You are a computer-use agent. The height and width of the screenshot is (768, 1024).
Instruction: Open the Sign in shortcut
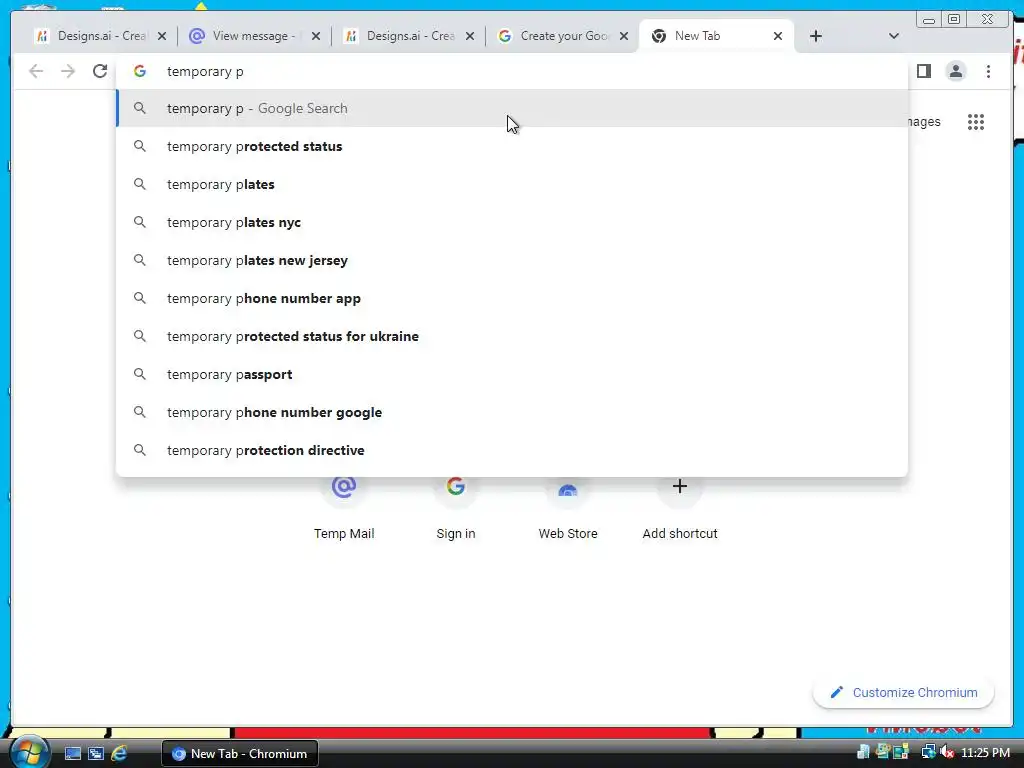(456, 509)
